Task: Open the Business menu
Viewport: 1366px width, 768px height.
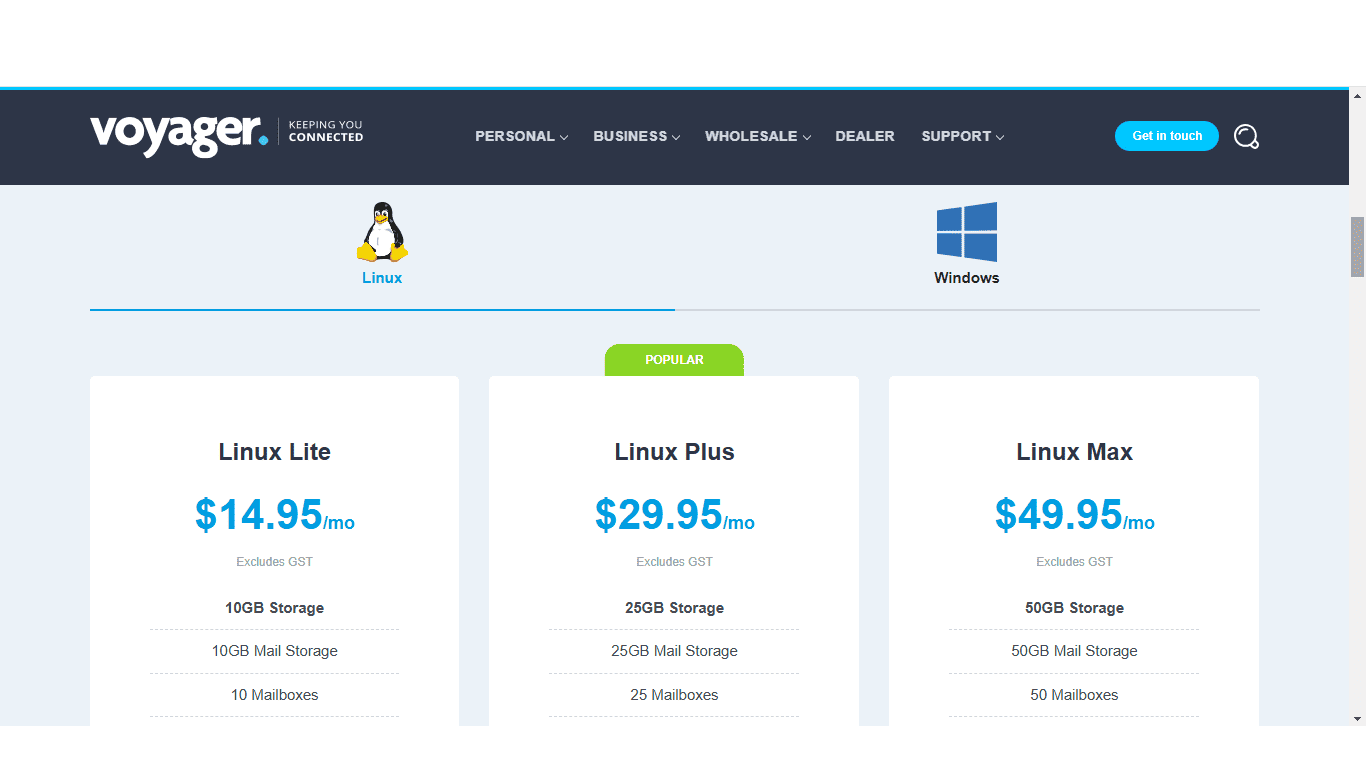Action: (630, 136)
